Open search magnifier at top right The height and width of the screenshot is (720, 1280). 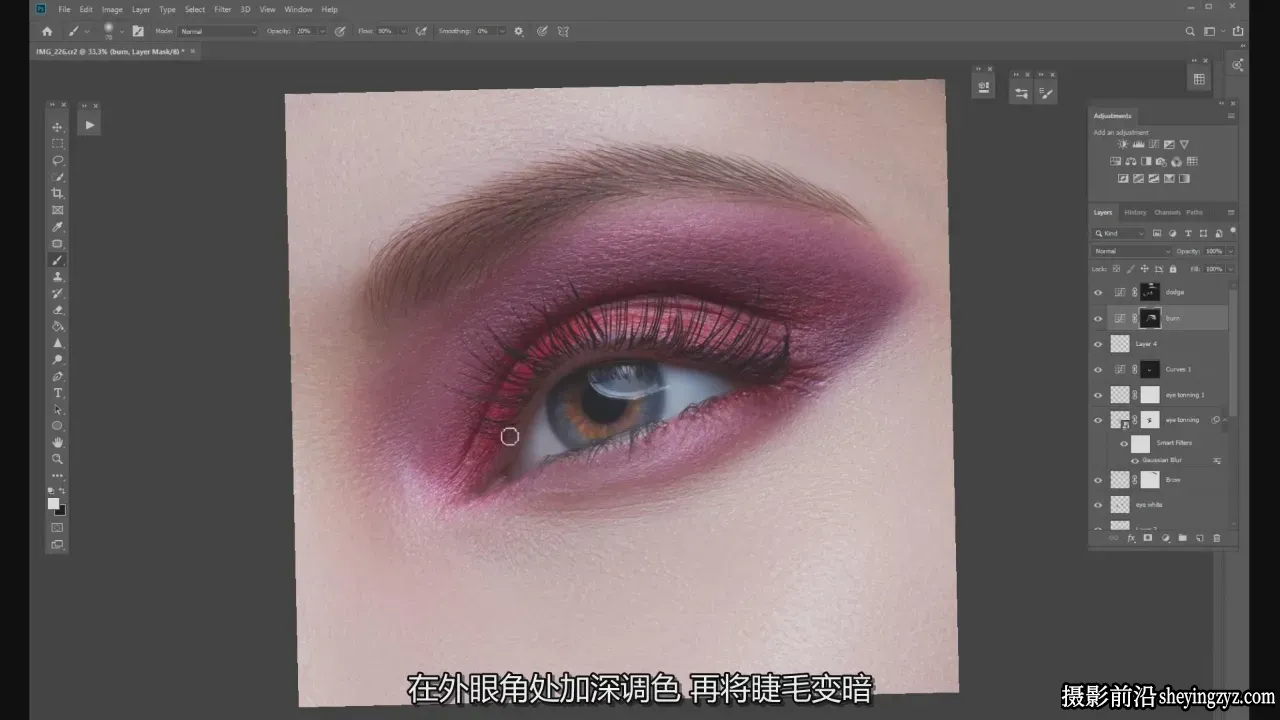(x=1190, y=31)
